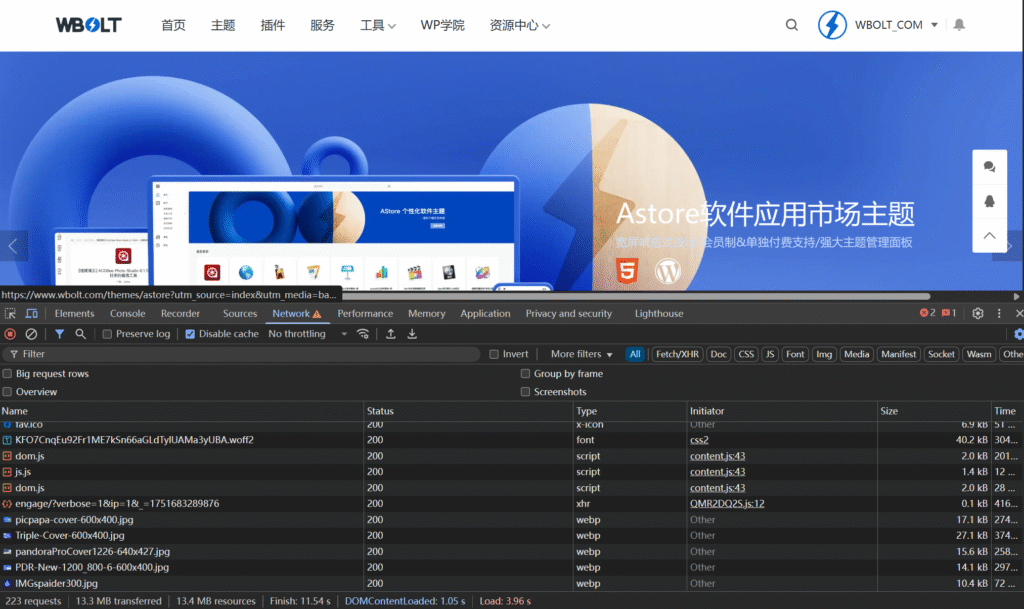Export HAR file download icon
This screenshot has height=609, width=1024.
coord(412,334)
